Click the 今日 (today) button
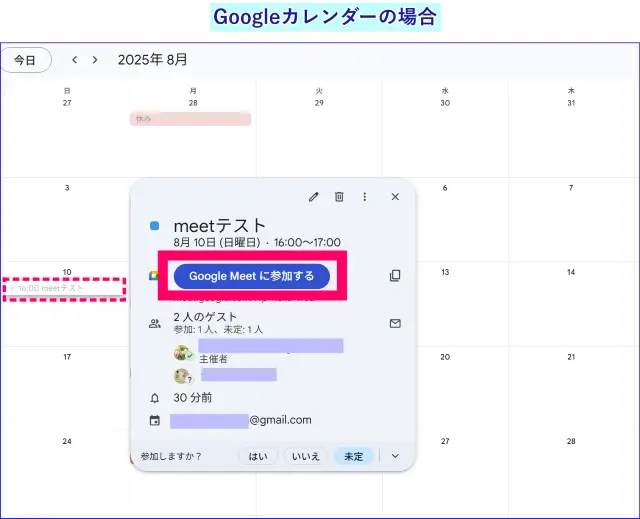Image resolution: width=640 pixels, height=519 pixels. [26, 60]
